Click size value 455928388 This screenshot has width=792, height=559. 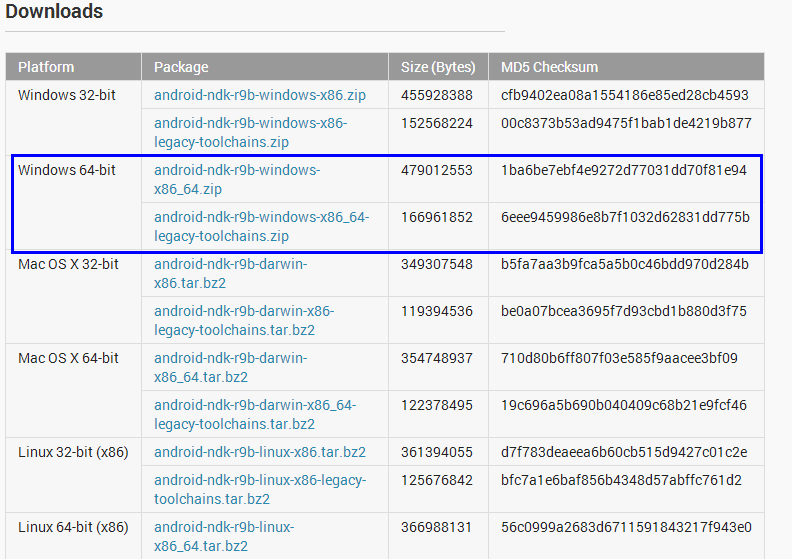click(x=437, y=95)
